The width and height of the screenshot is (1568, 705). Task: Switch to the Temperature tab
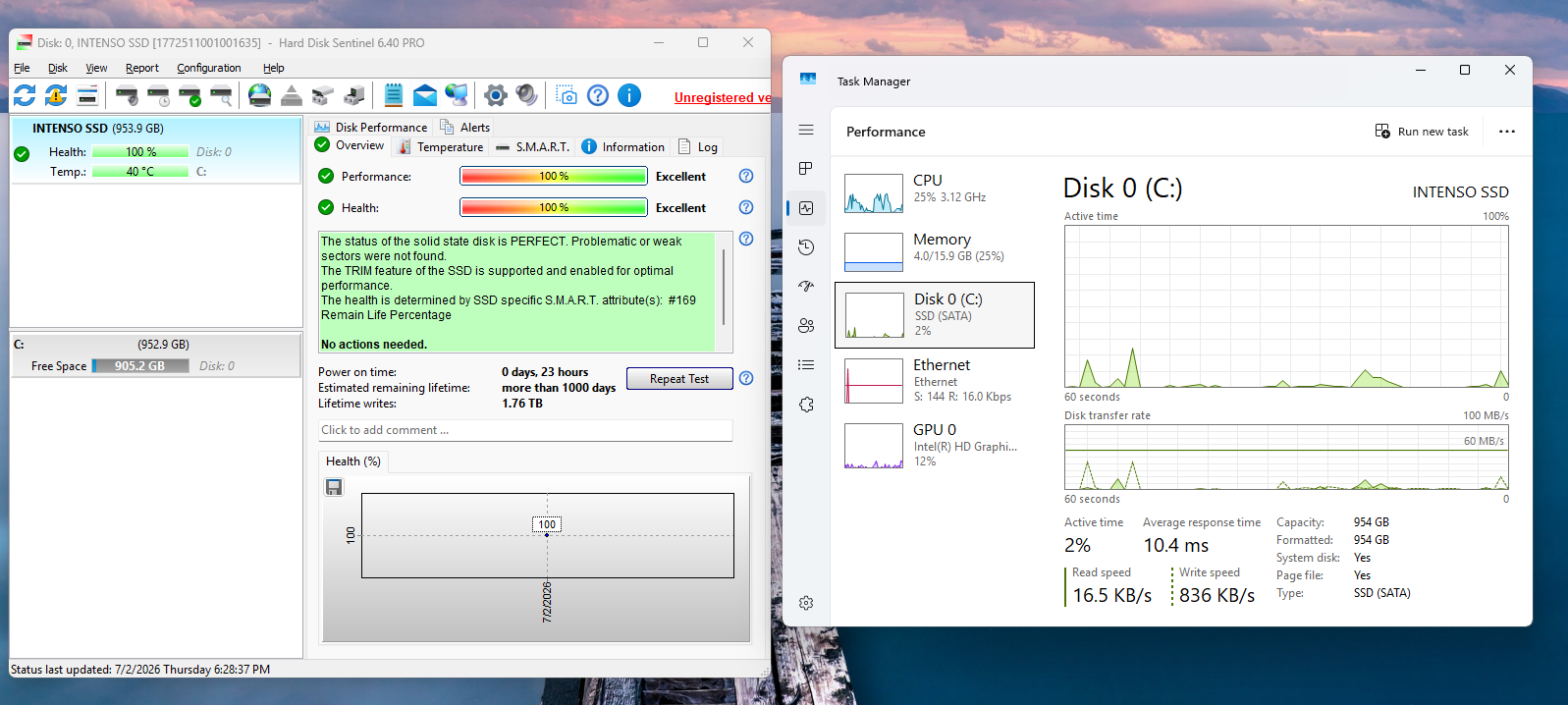441,146
